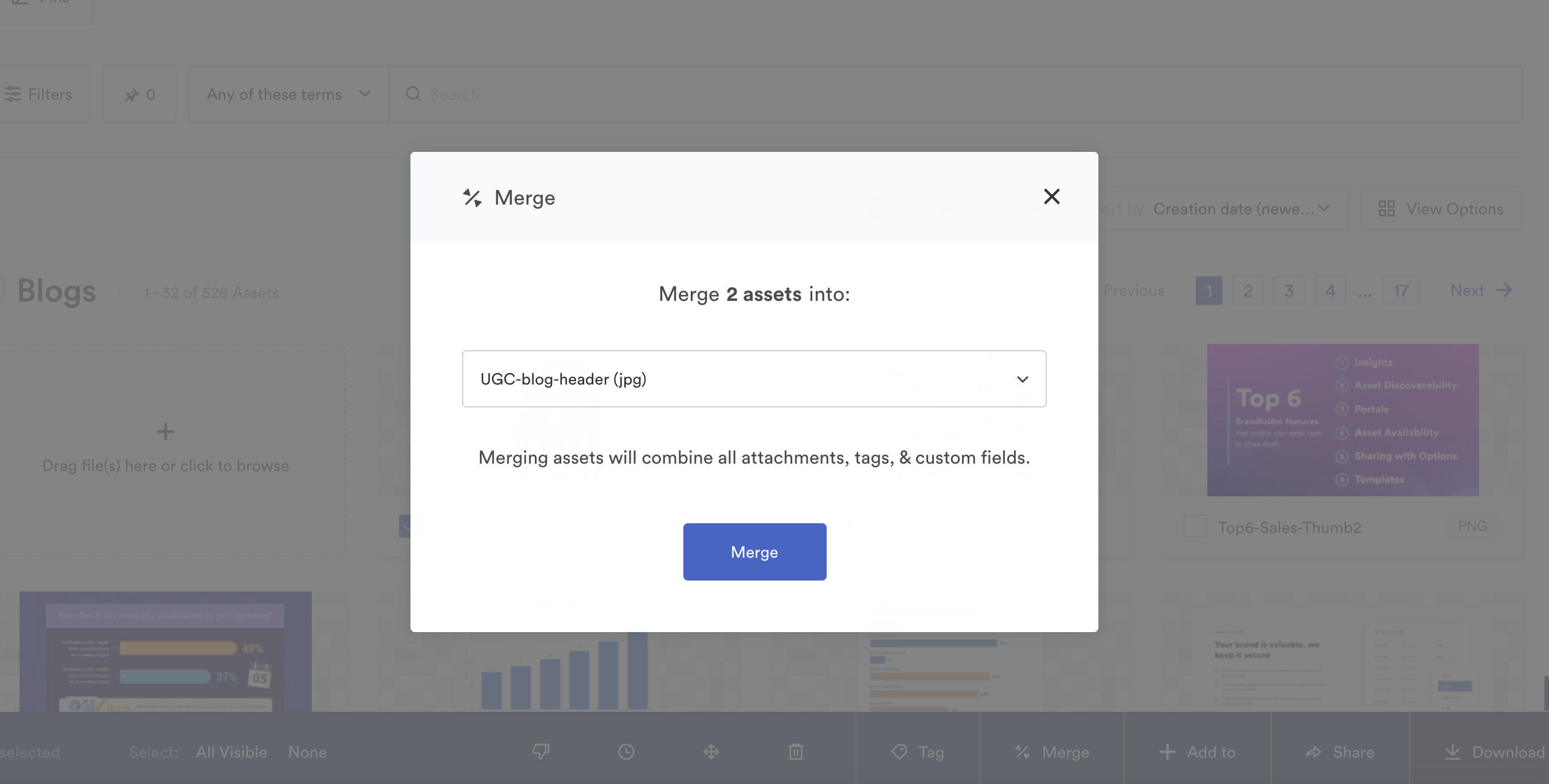
Task: Click Download in the bulk action bar
Action: 1495,751
